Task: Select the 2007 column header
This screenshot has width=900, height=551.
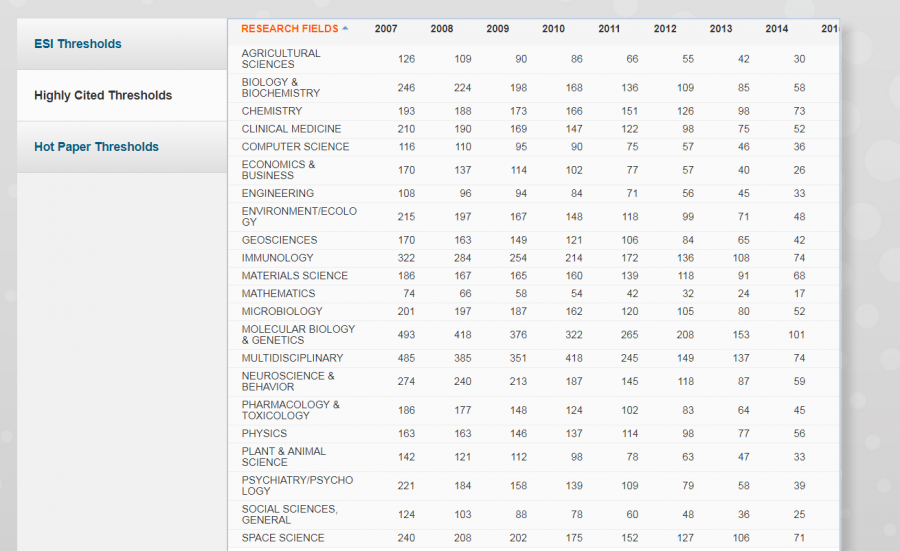Action: [x=386, y=29]
